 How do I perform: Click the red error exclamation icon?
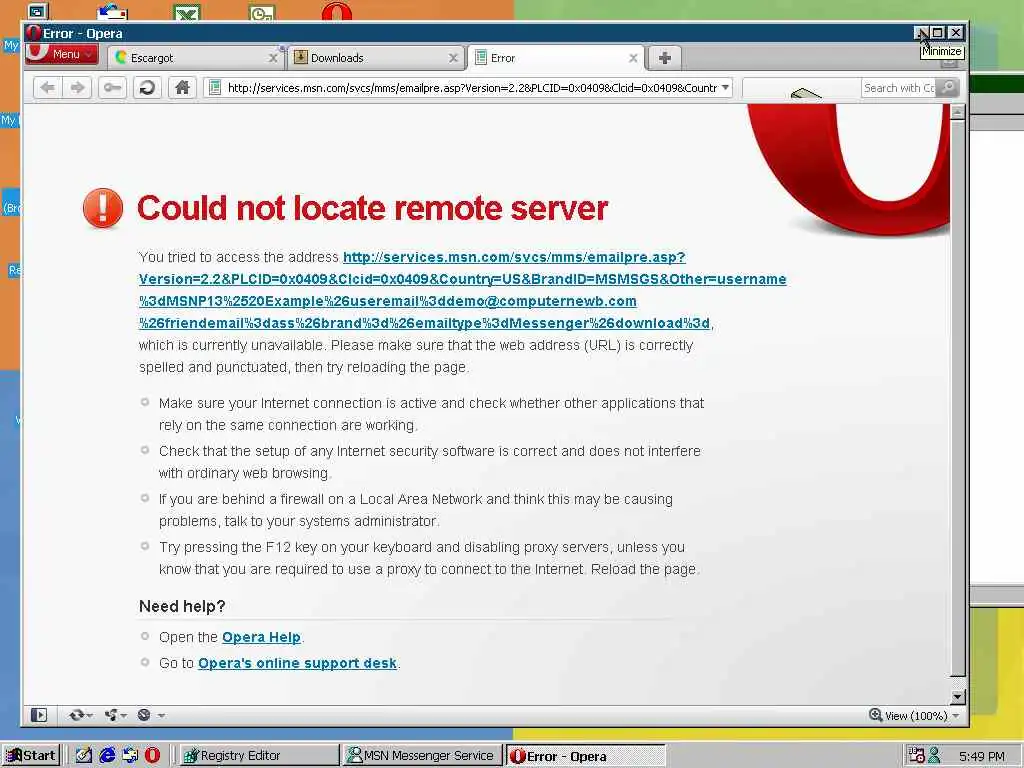coord(103,208)
